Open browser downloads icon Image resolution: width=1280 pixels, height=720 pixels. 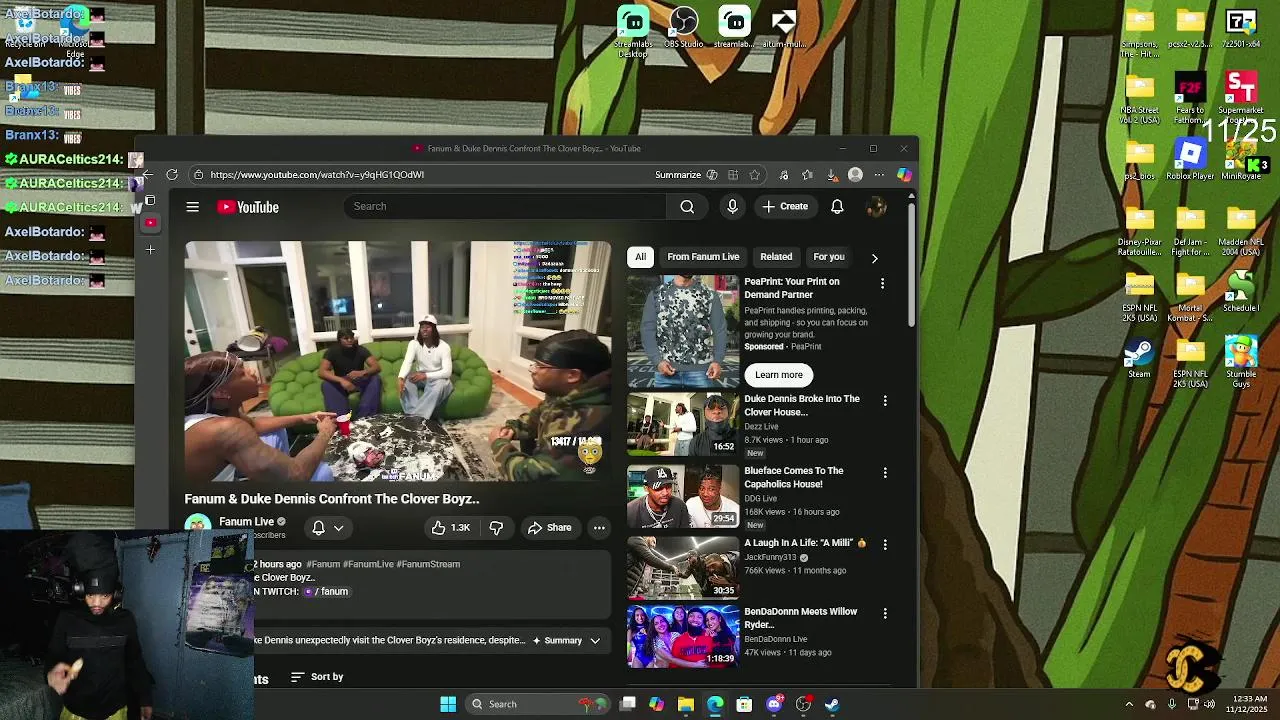click(832, 174)
